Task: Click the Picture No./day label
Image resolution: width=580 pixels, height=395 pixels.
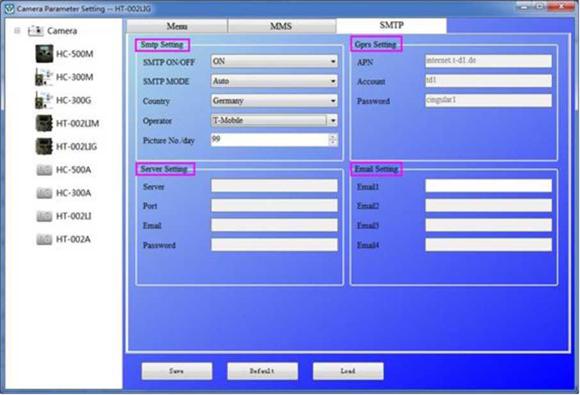Action: tap(169, 141)
